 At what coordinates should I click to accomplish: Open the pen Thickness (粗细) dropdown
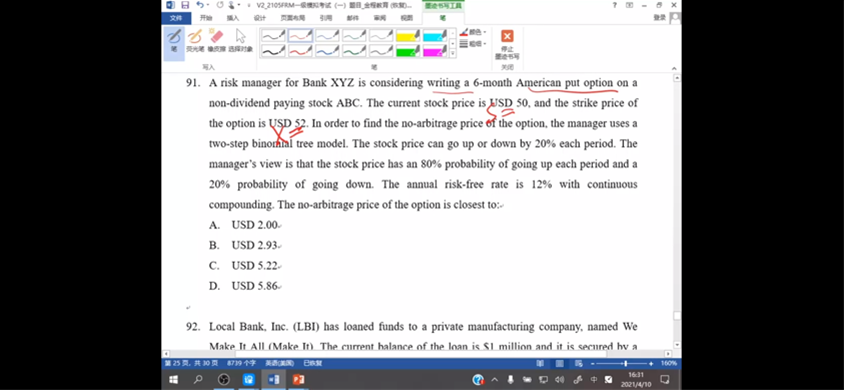coord(473,44)
